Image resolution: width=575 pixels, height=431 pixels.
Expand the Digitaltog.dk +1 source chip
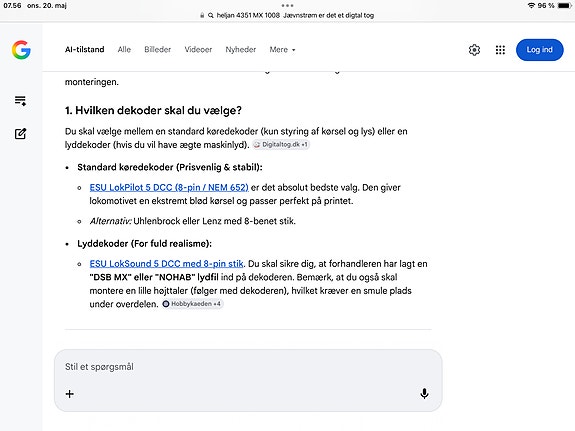click(281, 145)
